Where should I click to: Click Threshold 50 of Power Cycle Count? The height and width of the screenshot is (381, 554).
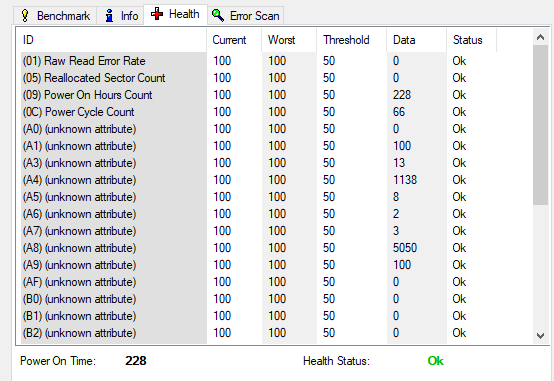pyautogui.click(x=329, y=112)
